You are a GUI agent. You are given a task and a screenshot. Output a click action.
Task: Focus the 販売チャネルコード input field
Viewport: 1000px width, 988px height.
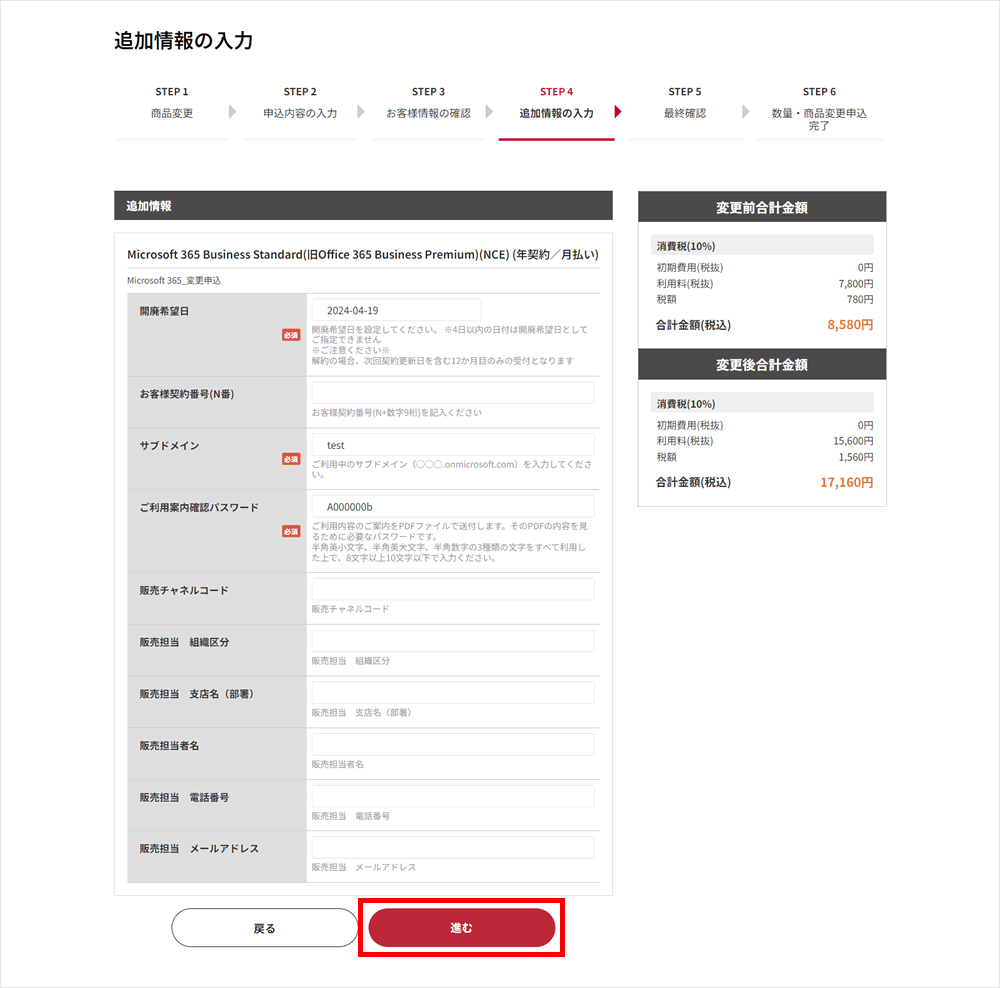(453, 589)
